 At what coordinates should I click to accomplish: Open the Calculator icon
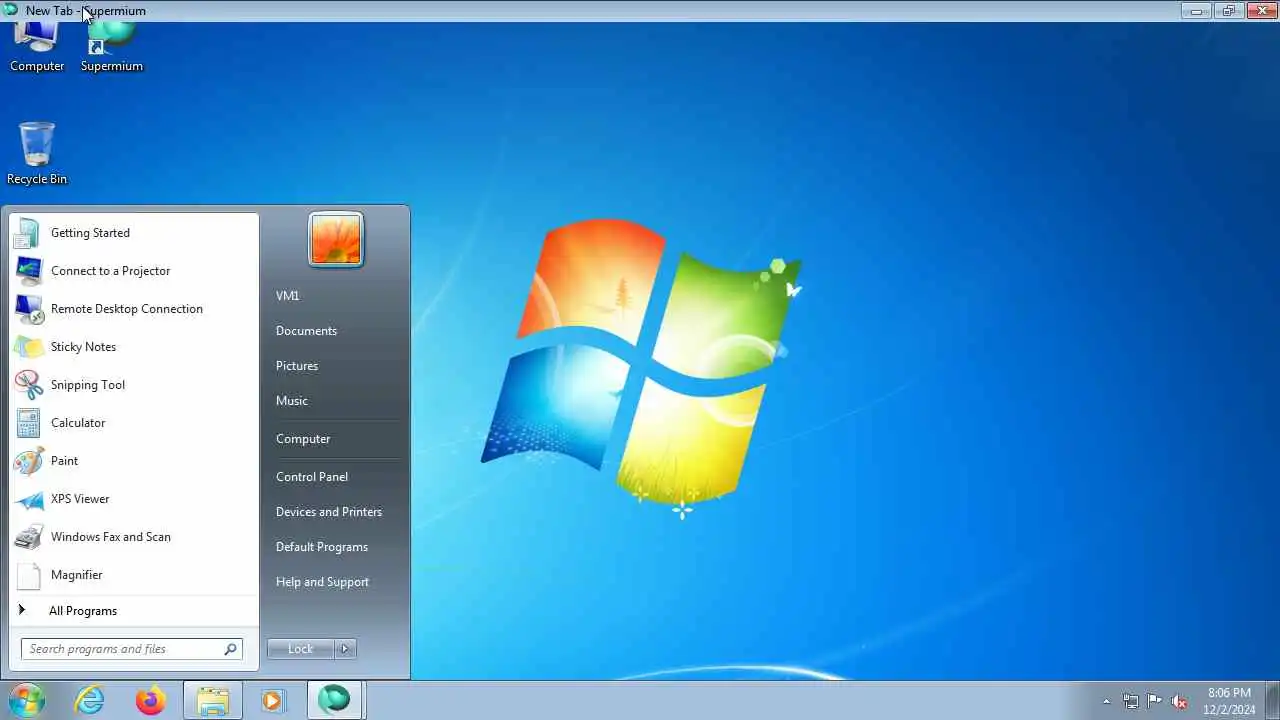[28, 423]
